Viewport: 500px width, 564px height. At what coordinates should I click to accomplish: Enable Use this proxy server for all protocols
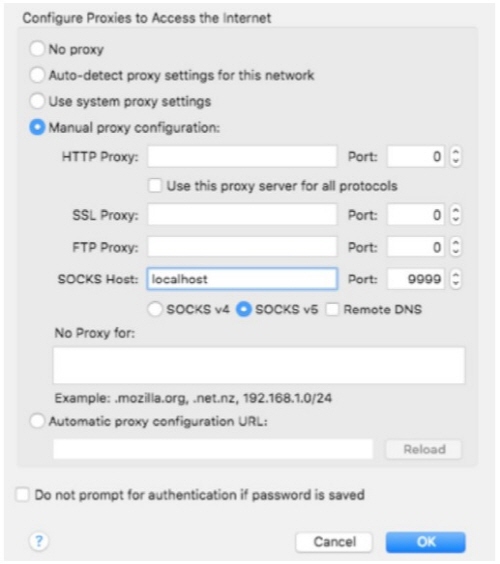point(155,186)
